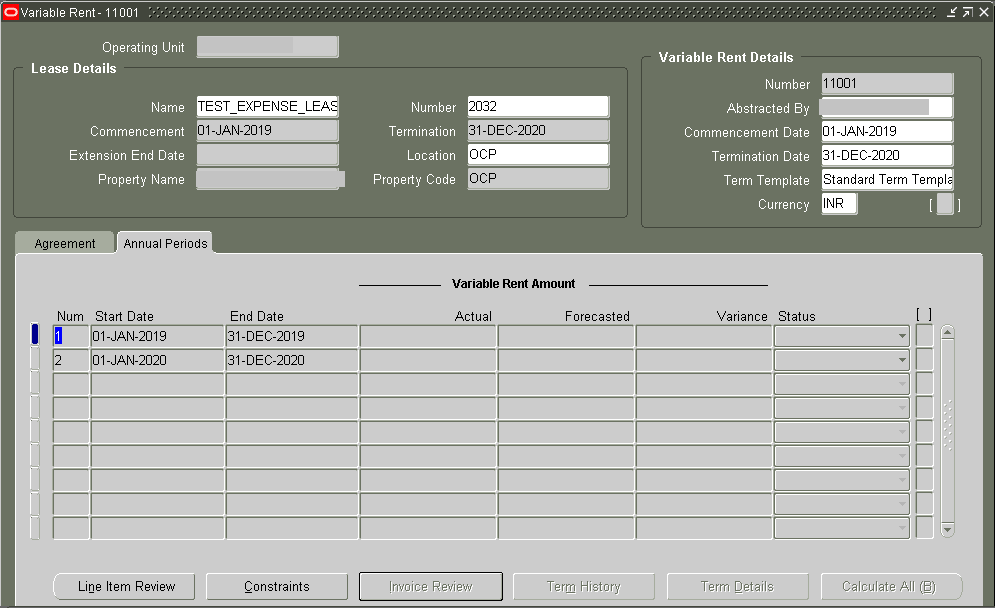Open the Status dropdown for period 1
This screenshot has width=995, height=608.
click(x=902, y=336)
